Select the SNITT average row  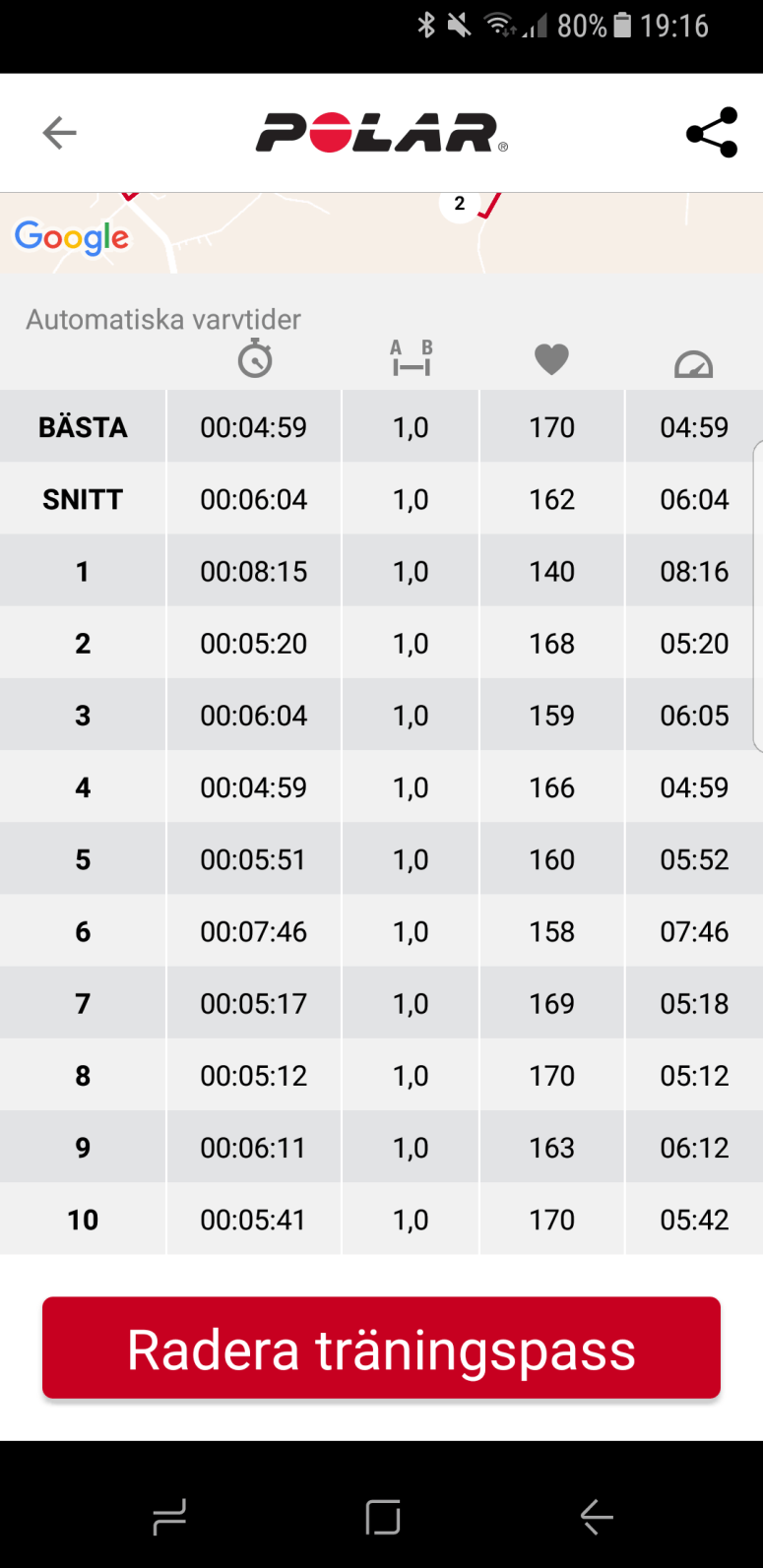[83, 499]
